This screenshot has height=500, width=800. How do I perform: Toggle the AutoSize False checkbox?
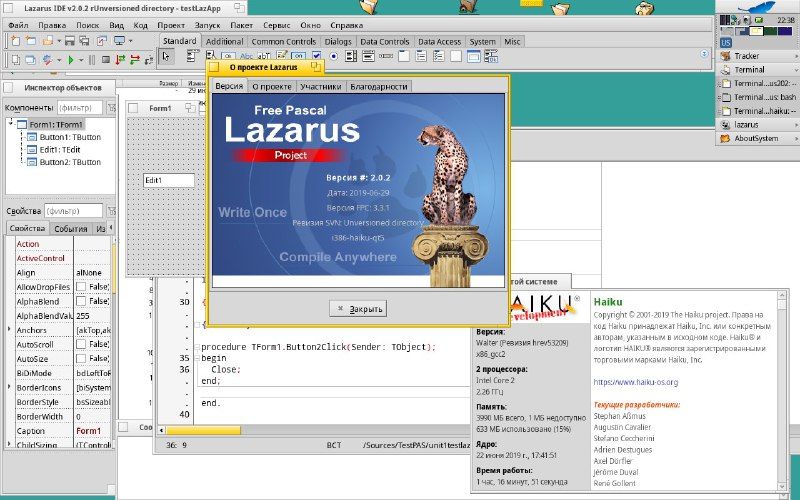[81, 359]
